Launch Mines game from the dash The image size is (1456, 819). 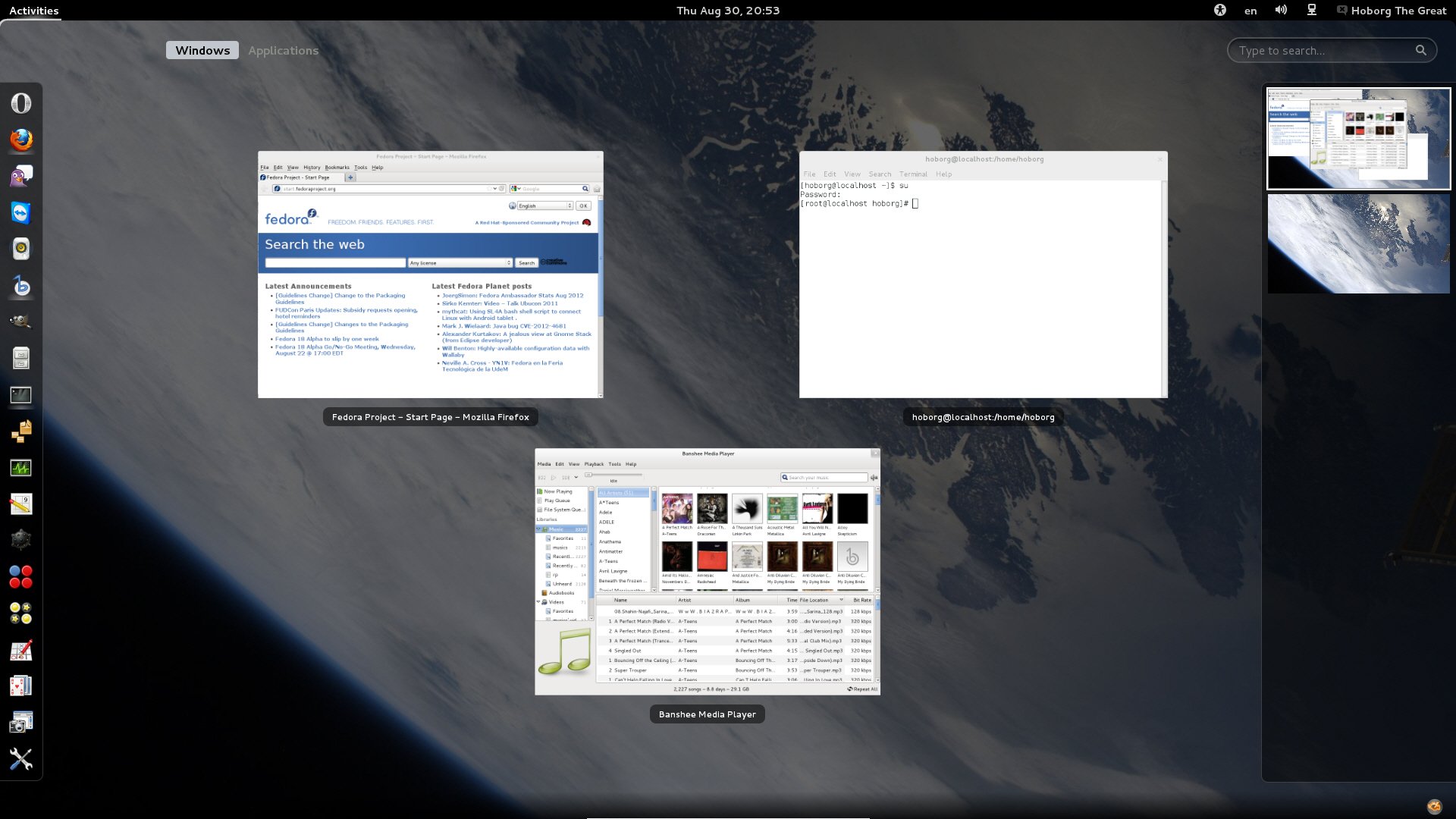click(21, 540)
